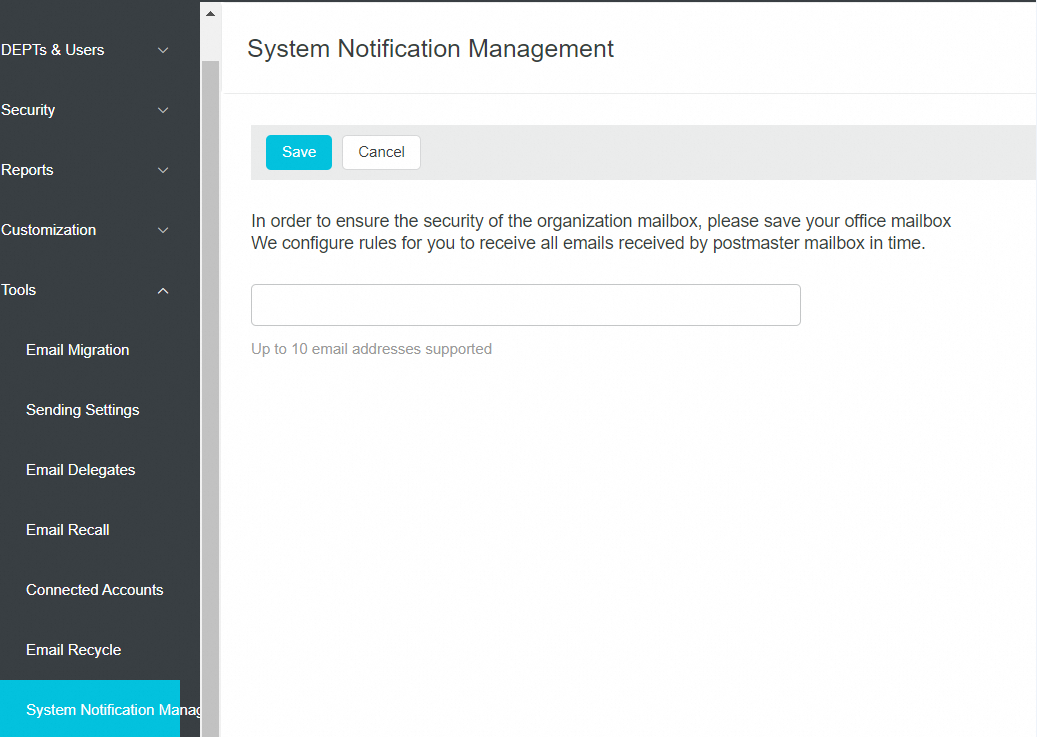Viewport: 1037px width, 737px height.
Task: Expand the DEPTs & Users chevron
Action: pyautogui.click(x=163, y=50)
